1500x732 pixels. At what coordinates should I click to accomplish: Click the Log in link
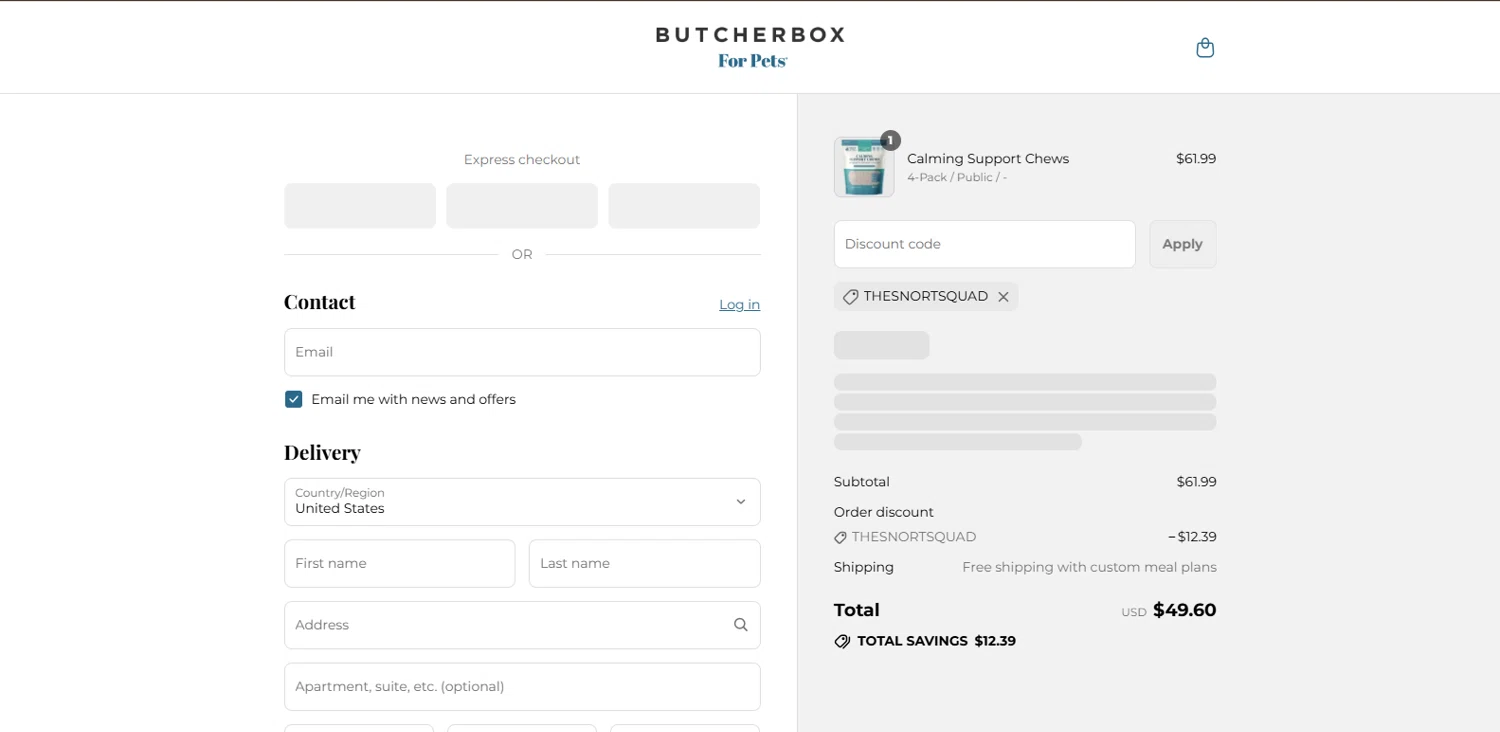point(739,305)
